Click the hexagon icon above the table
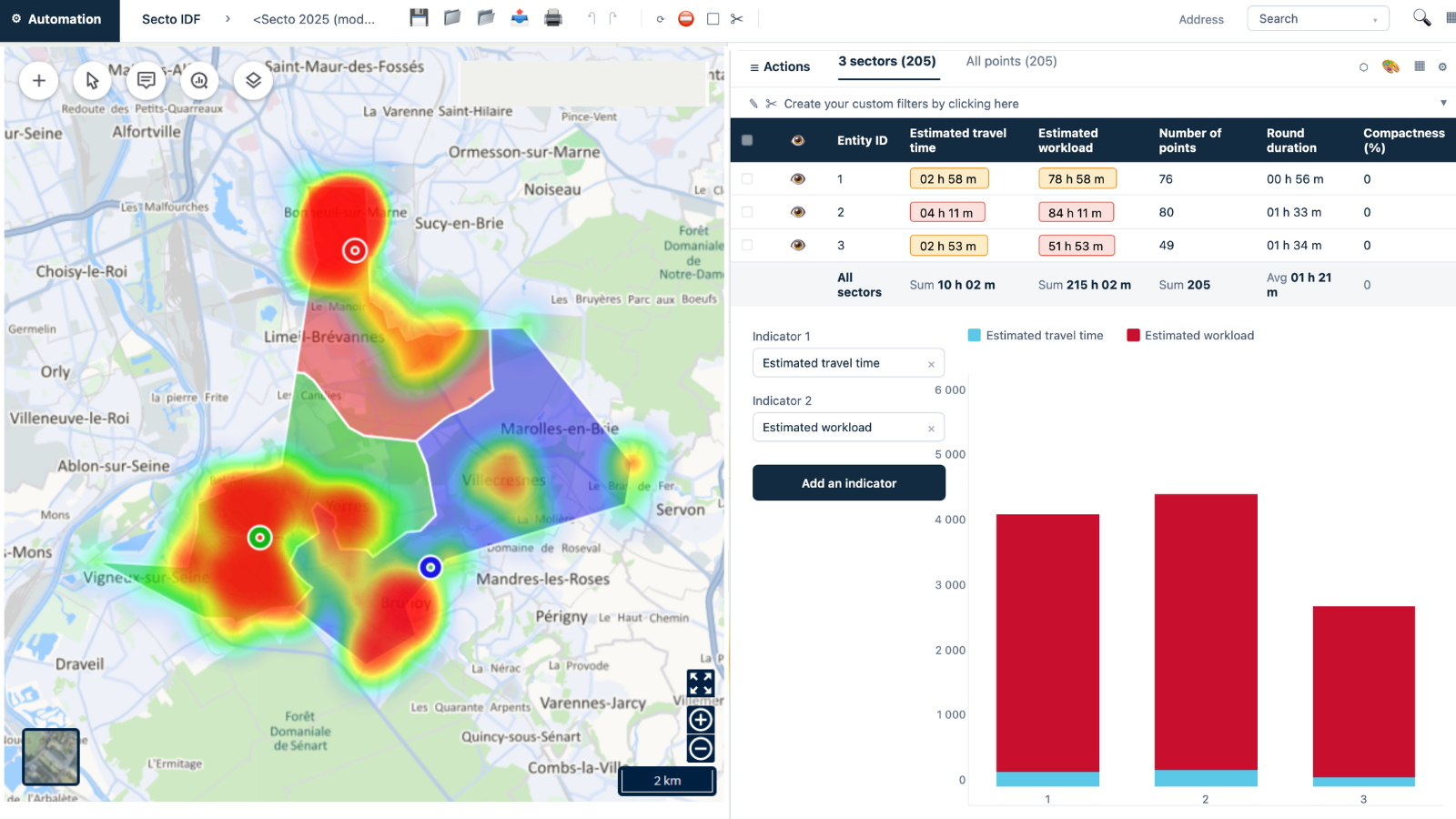The width and height of the screenshot is (1456, 819). click(x=1363, y=67)
